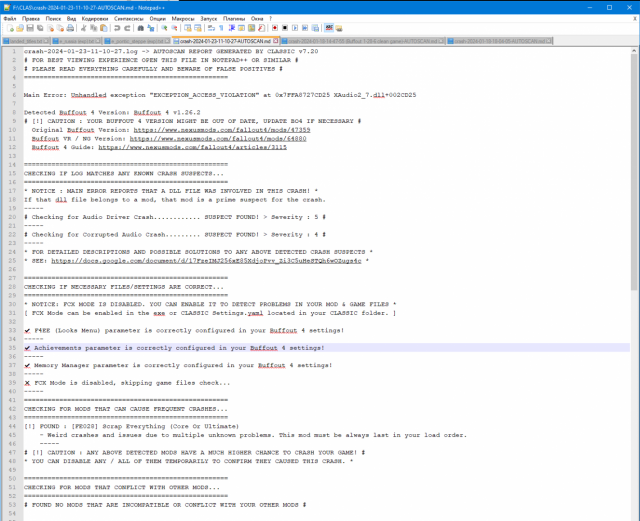Viewport: 640px width, 521px height.
Task: Show the Document Map panel icon
Action: tap(251, 28)
